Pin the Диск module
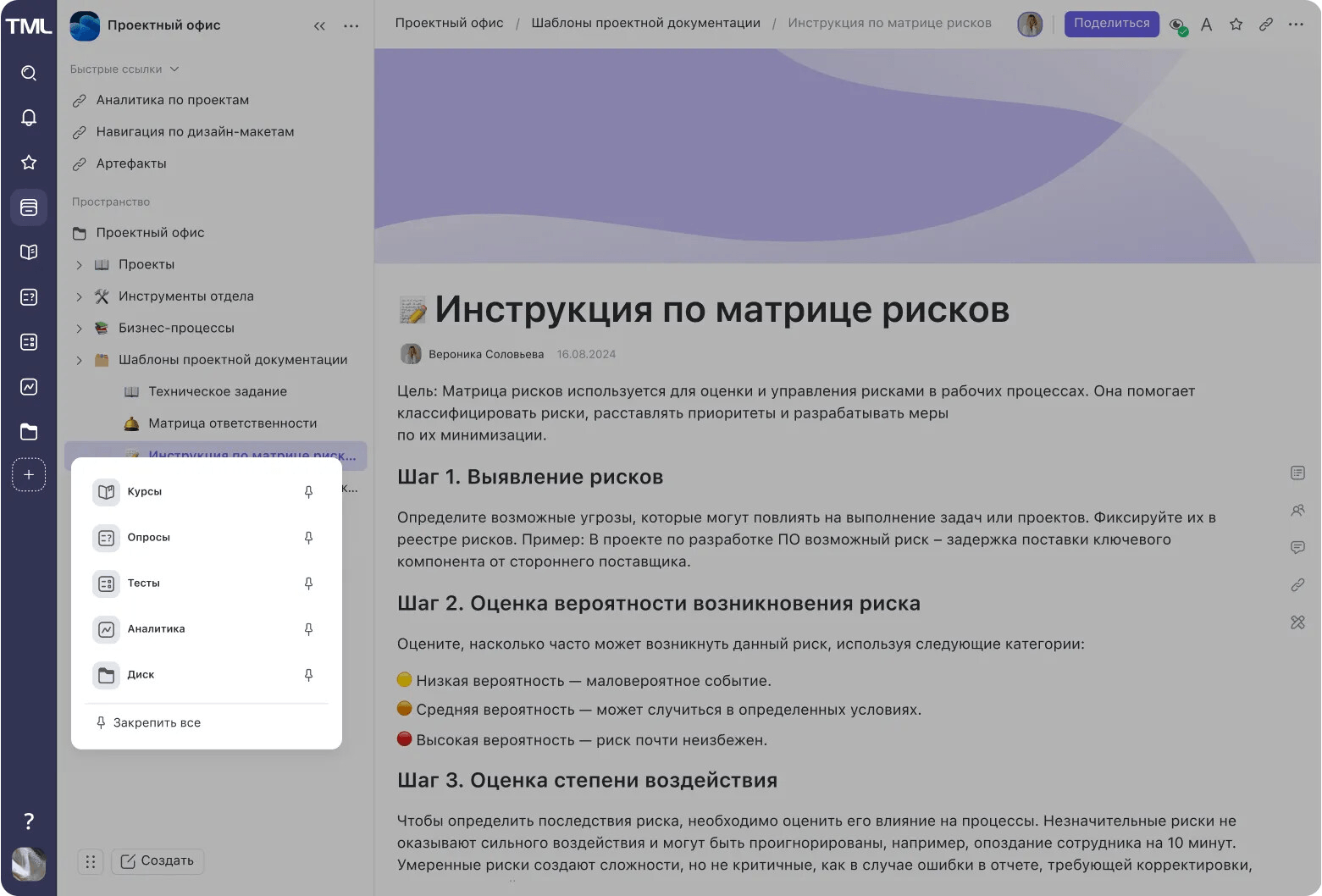 308,675
